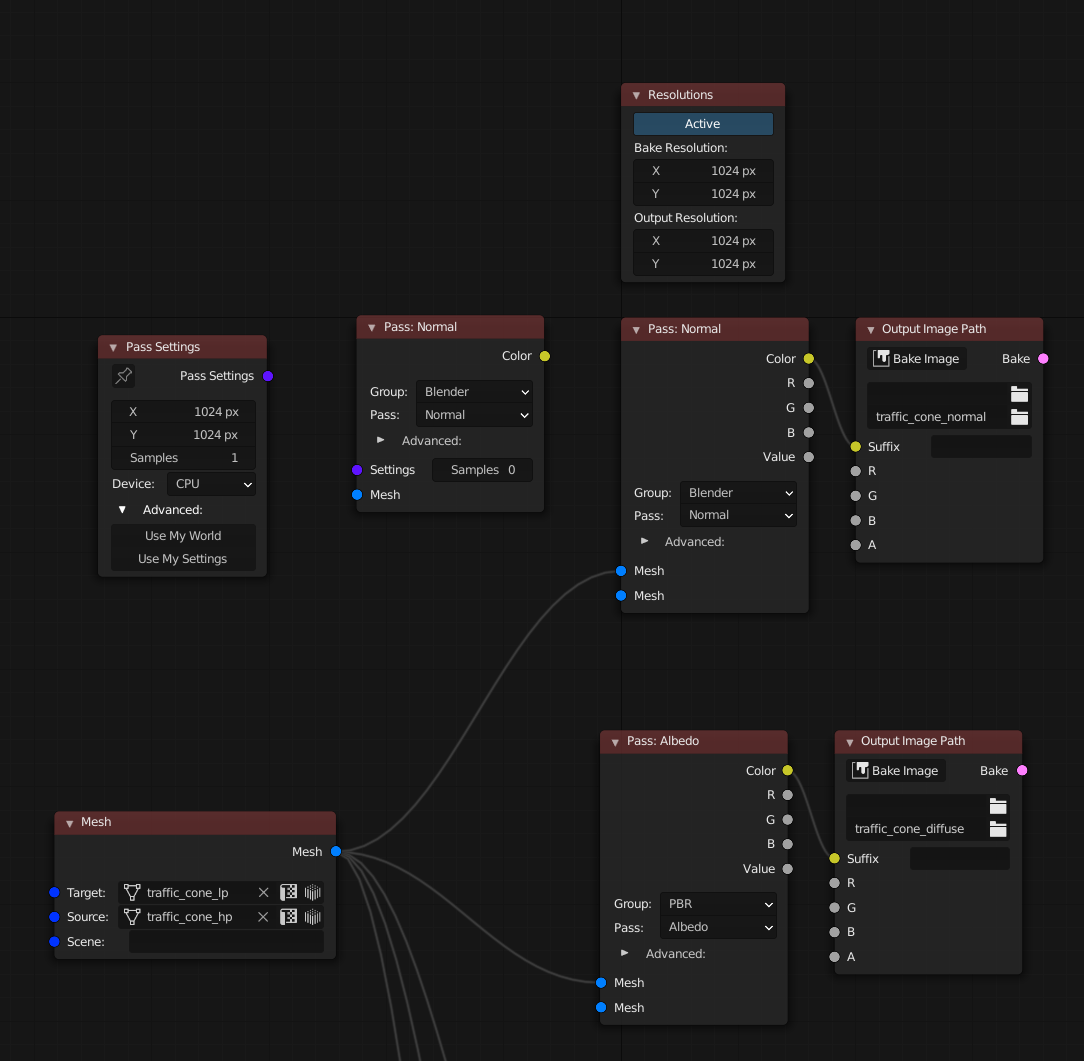The width and height of the screenshot is (1084, 1061).
Task: Click the traffic_cone_diffuse filename field
Action: point(917,829)
